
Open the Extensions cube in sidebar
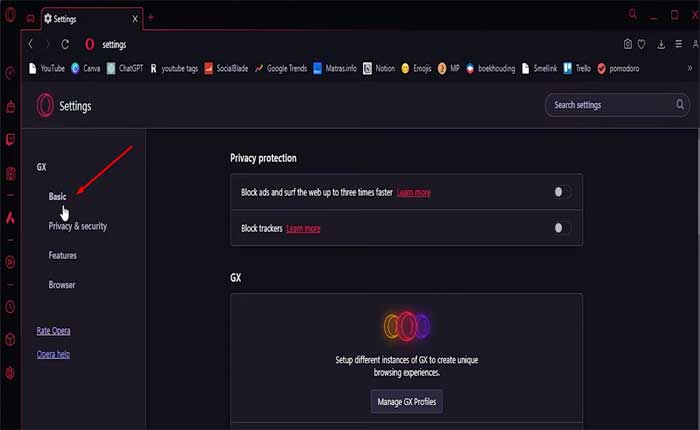tap(10, 340)
